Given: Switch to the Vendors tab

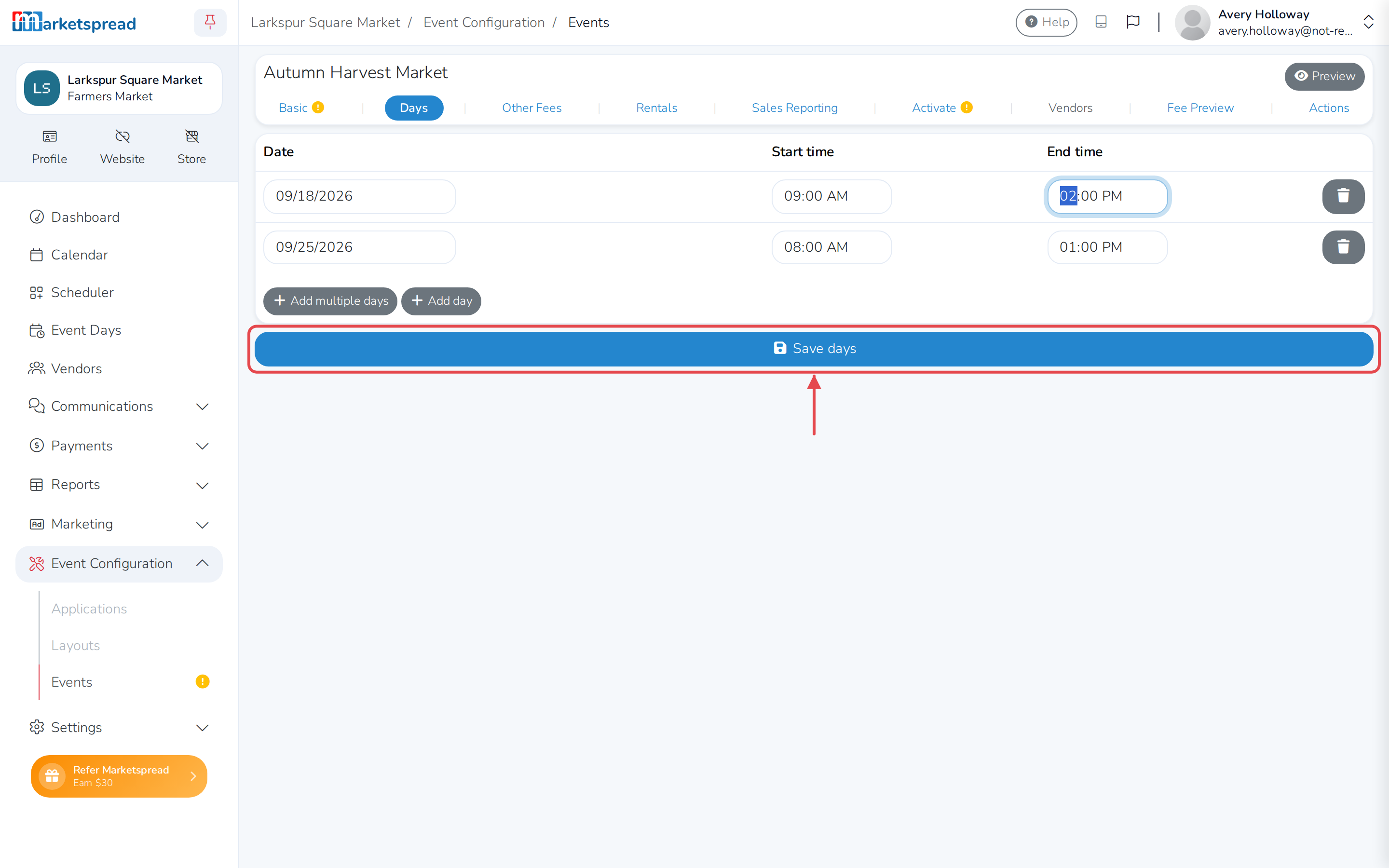Looking at the screenshot, I should (x=1071, y=108).
